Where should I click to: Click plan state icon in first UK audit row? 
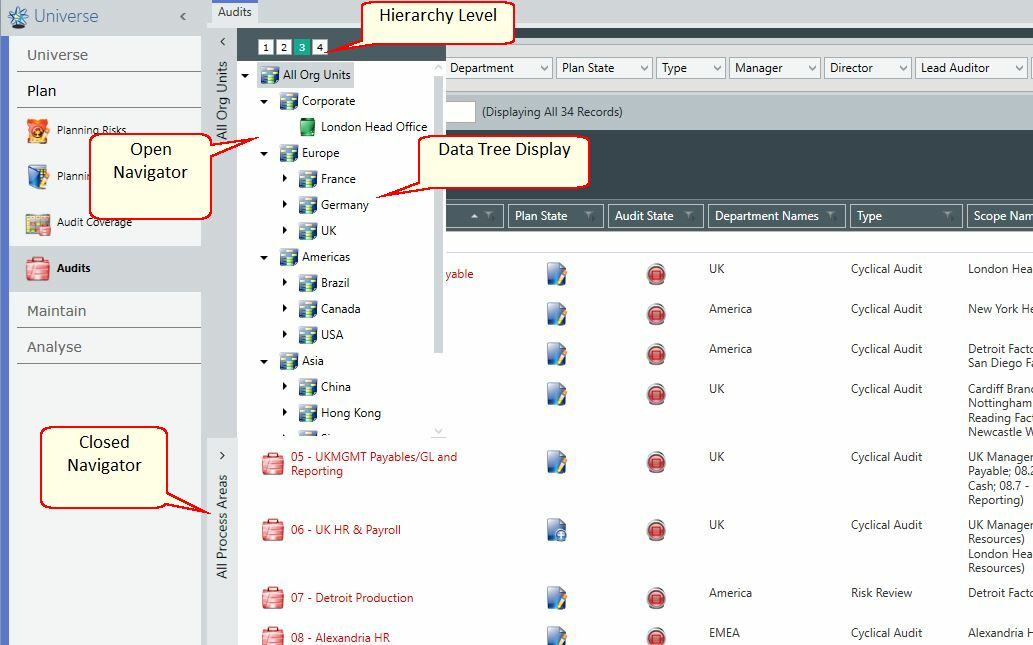coord(557,274)
